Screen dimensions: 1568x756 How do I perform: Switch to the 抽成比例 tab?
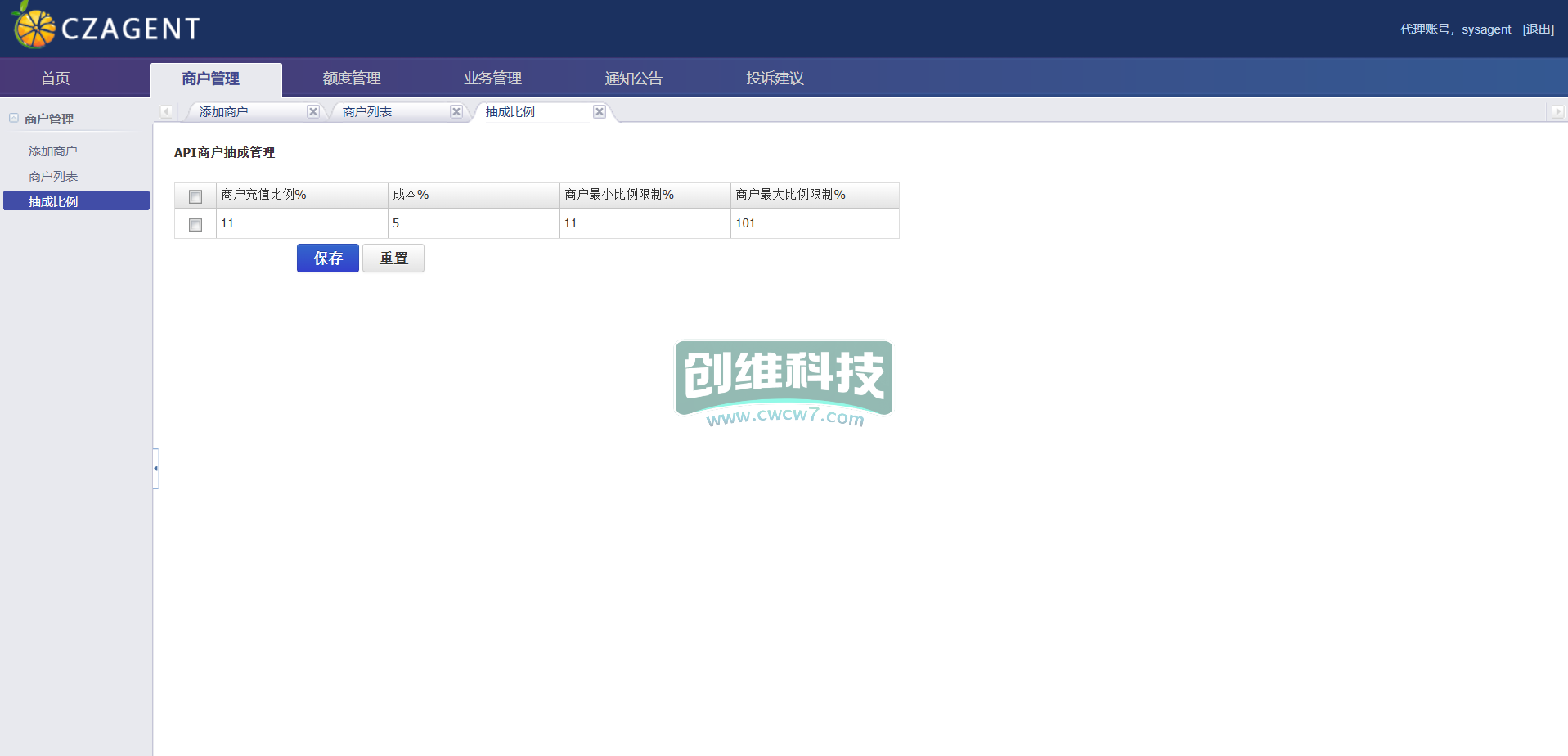[x=510, y=112]
